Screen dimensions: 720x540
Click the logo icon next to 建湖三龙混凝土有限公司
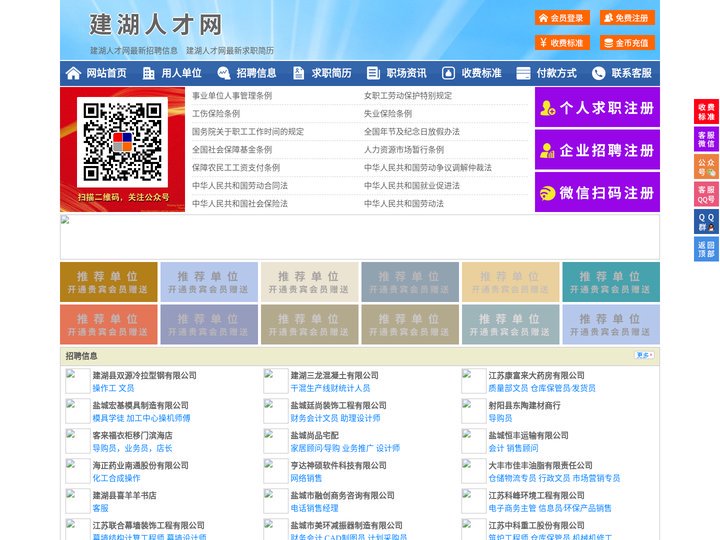pyautogui.click(x=276, y=381)
